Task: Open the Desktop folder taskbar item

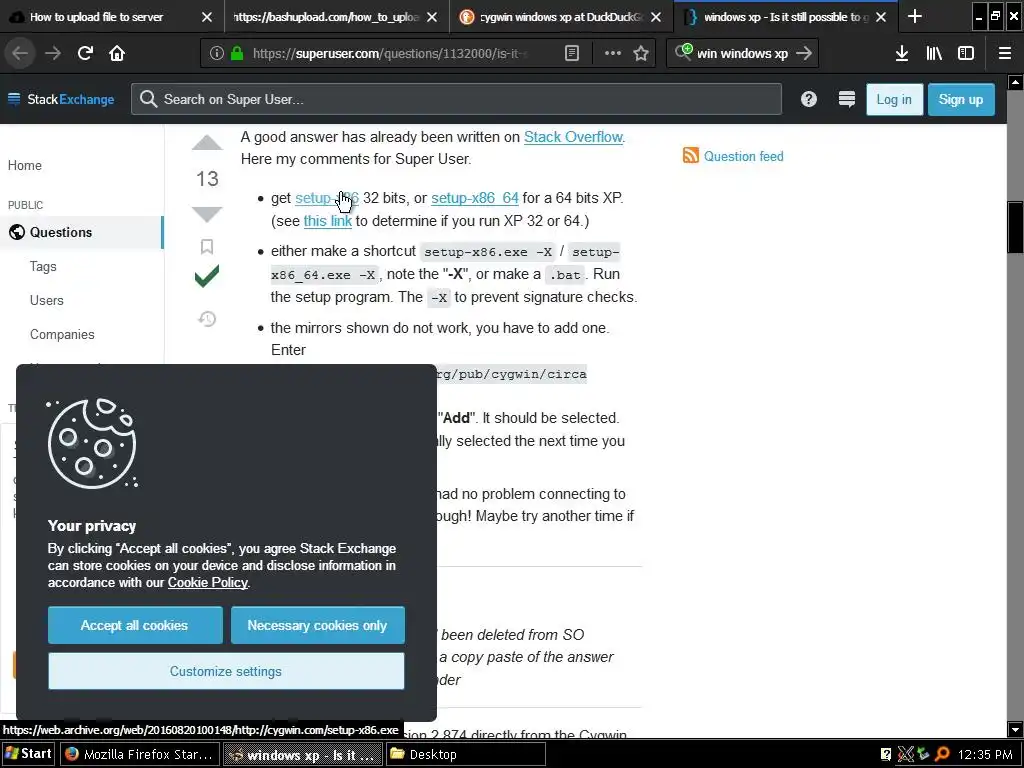Action: coord(466,754)
